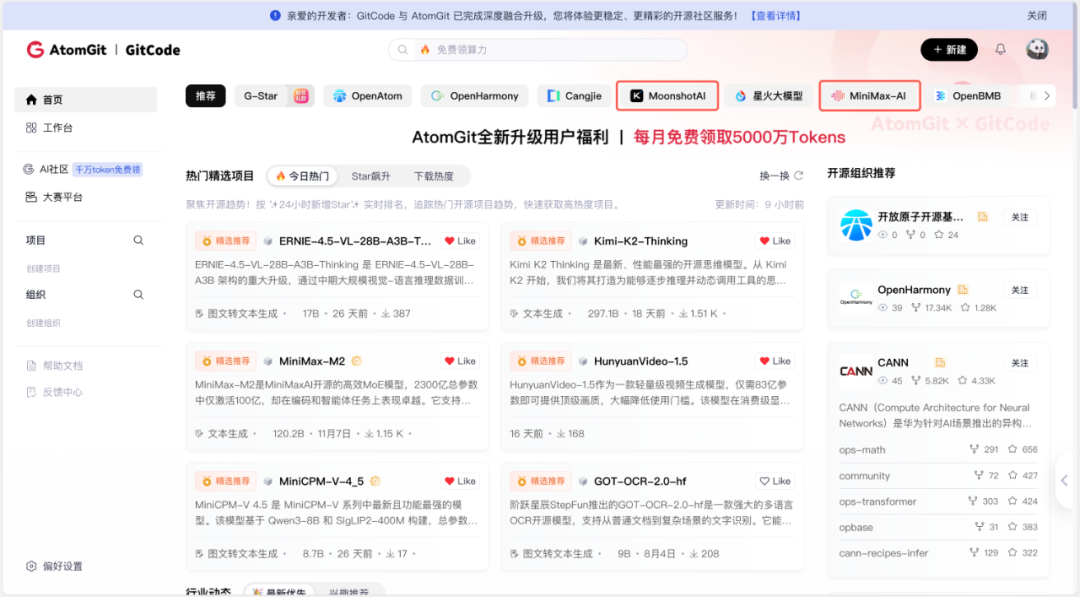Click the info icon in top banner

(275, 15)
